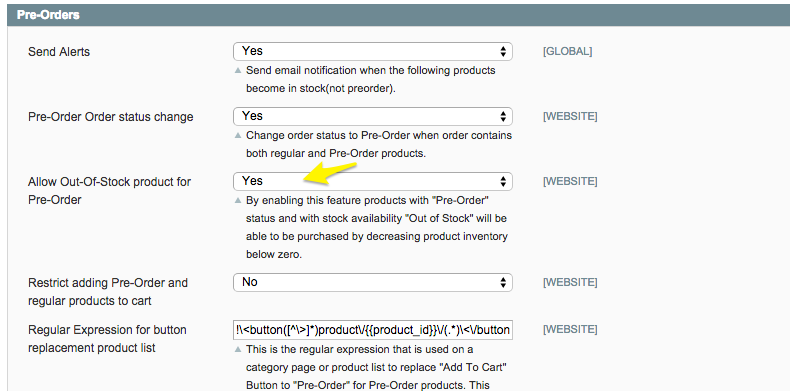Click the regular expression button replacement field
Screen dimensions: 790x391
pyautogui.click(x=373, y=330)
